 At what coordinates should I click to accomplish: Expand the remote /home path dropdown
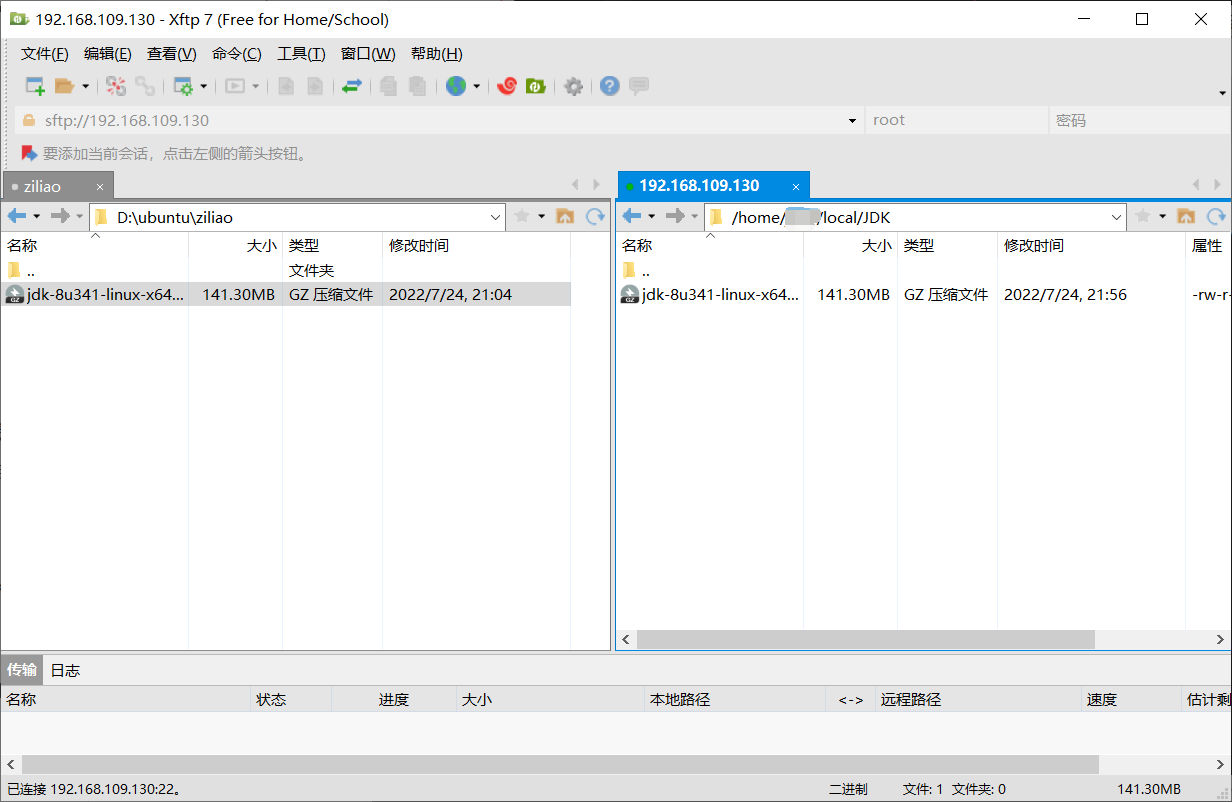point(1118,217)
